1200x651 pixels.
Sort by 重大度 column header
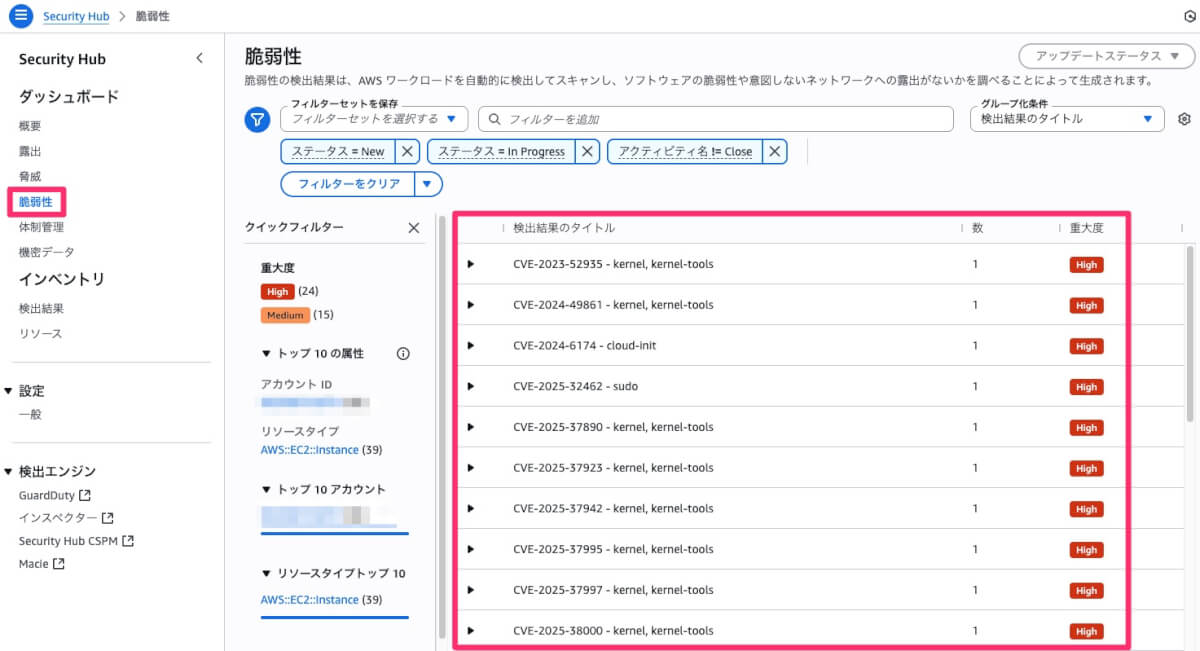(x=1086, y=228)
